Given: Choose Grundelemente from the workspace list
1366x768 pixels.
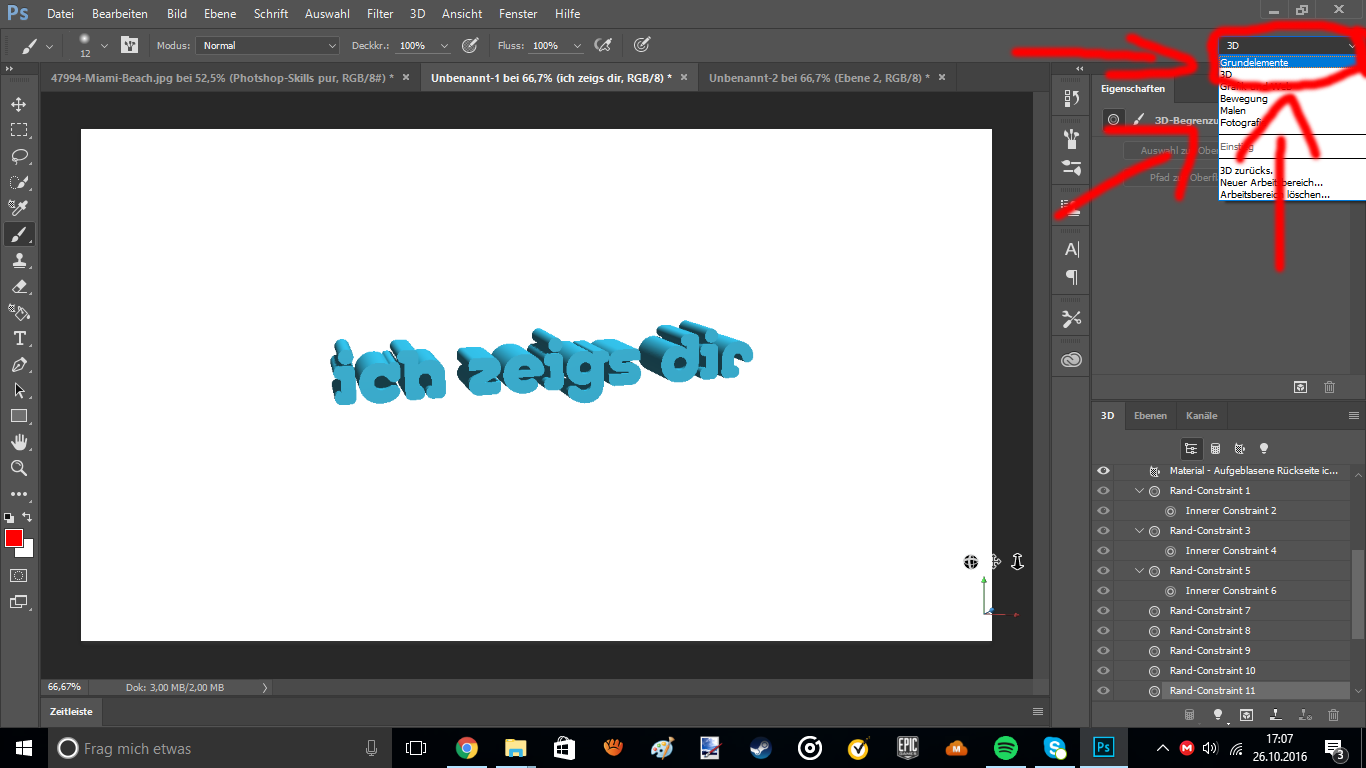Looking at the screenshot, I should (1254, 63).
